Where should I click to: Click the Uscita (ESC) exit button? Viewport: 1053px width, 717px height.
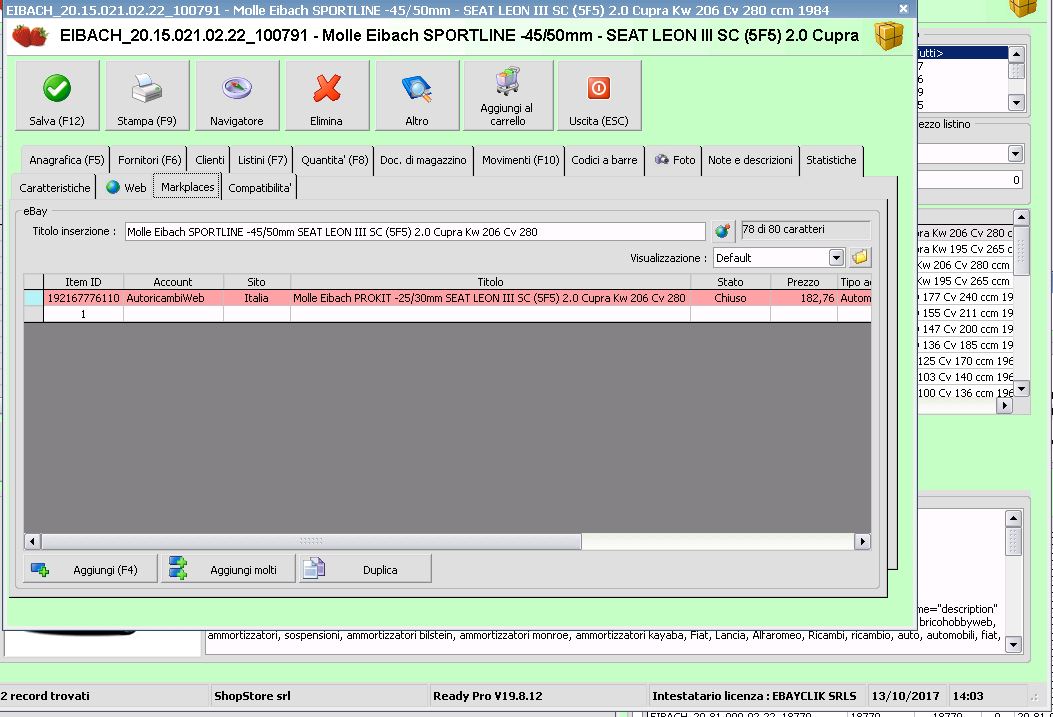pos(598,95)
